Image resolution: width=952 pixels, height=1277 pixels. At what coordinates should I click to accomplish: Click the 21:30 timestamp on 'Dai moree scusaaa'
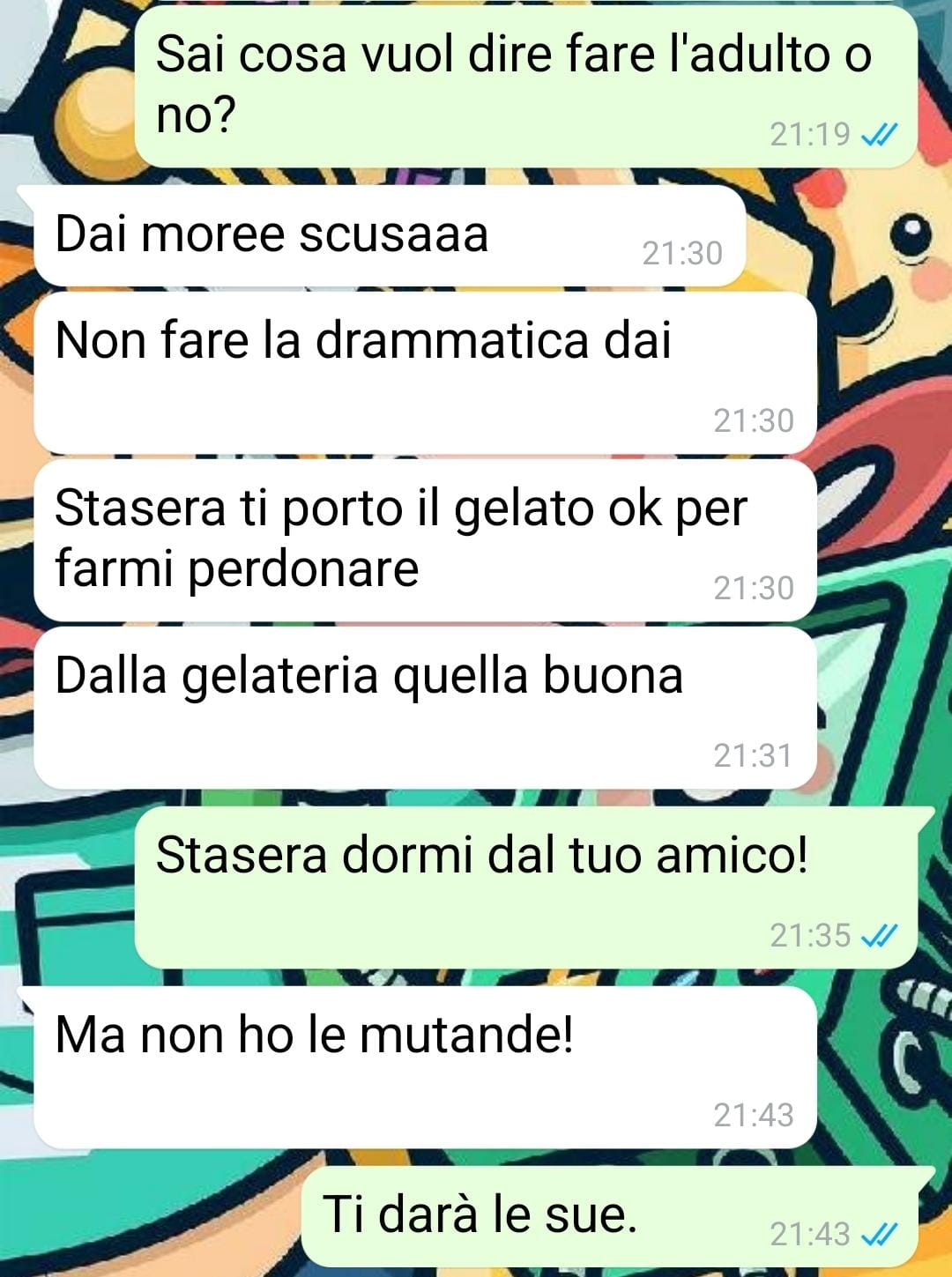682,254
